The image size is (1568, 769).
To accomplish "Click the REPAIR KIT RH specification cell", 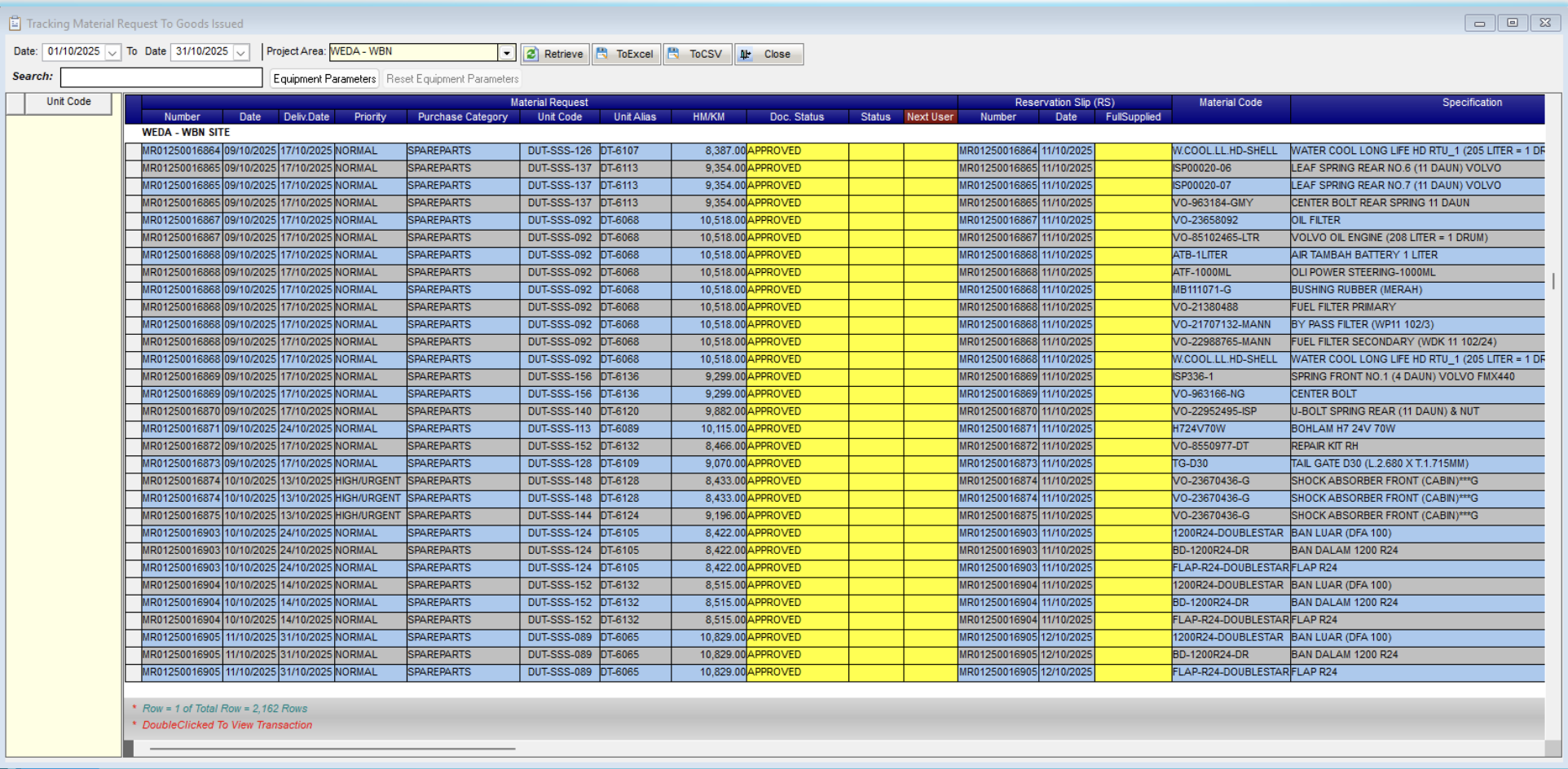I will pos(1417,446).
